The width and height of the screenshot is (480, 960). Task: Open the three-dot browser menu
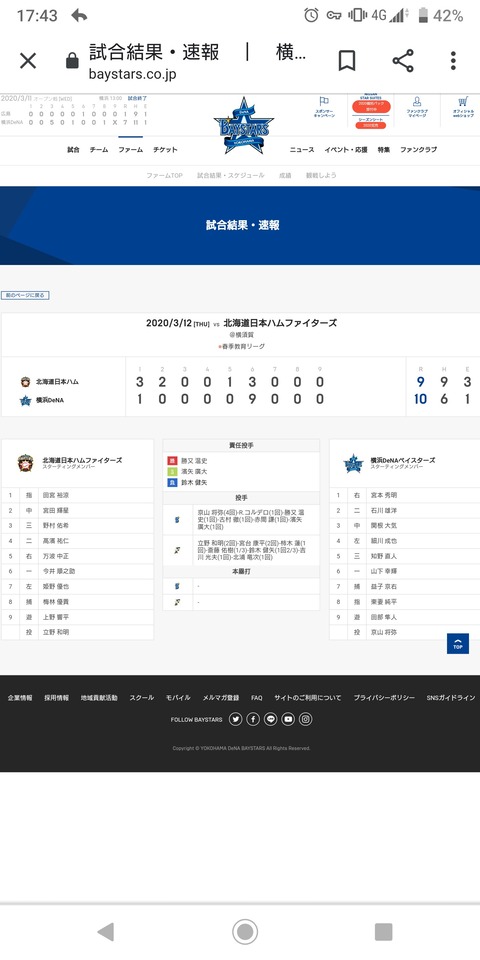[453, 61]
